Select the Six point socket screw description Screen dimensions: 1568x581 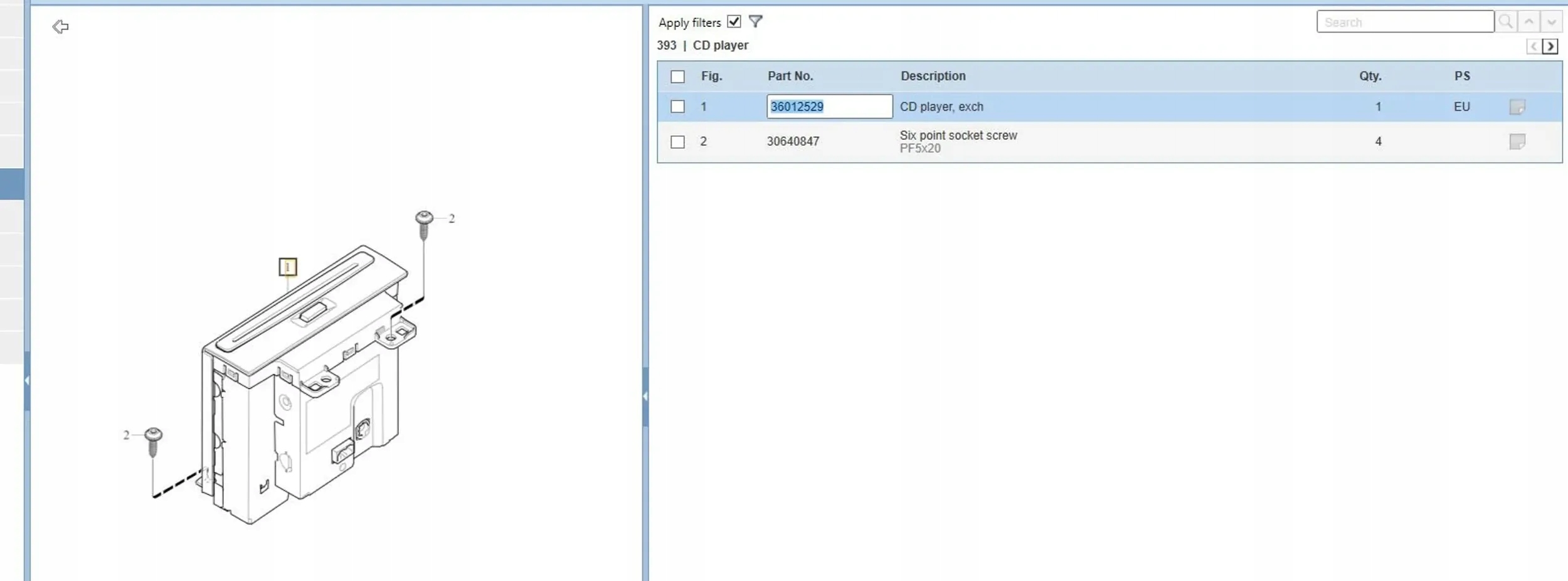pyautogui.click(x=958, y=135)
